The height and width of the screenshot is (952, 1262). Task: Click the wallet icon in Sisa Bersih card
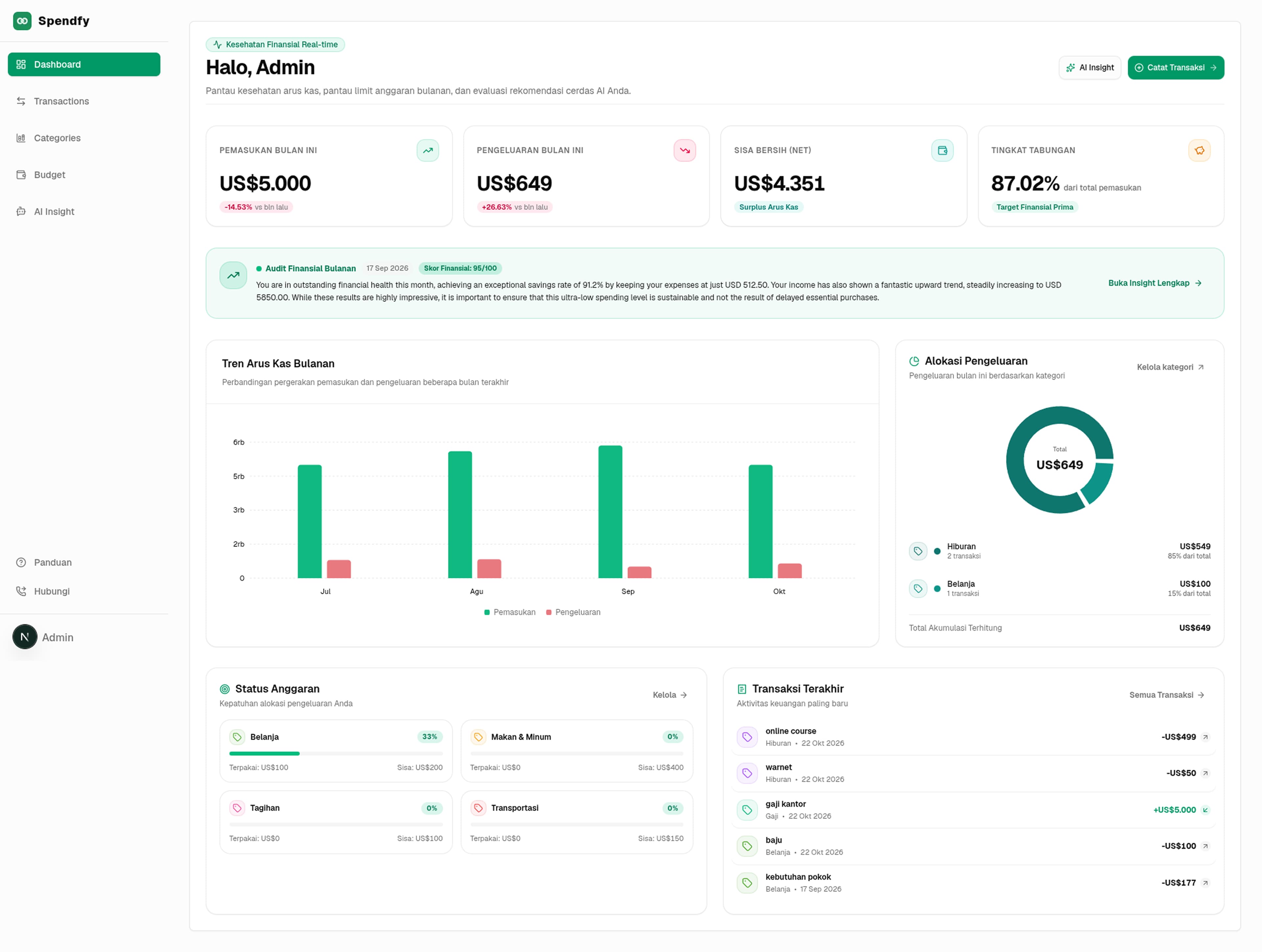[x=942, y=150]
